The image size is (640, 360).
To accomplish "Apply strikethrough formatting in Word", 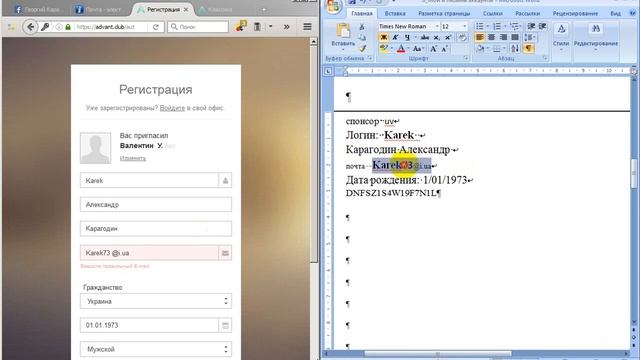I will (x=424, y=38).
